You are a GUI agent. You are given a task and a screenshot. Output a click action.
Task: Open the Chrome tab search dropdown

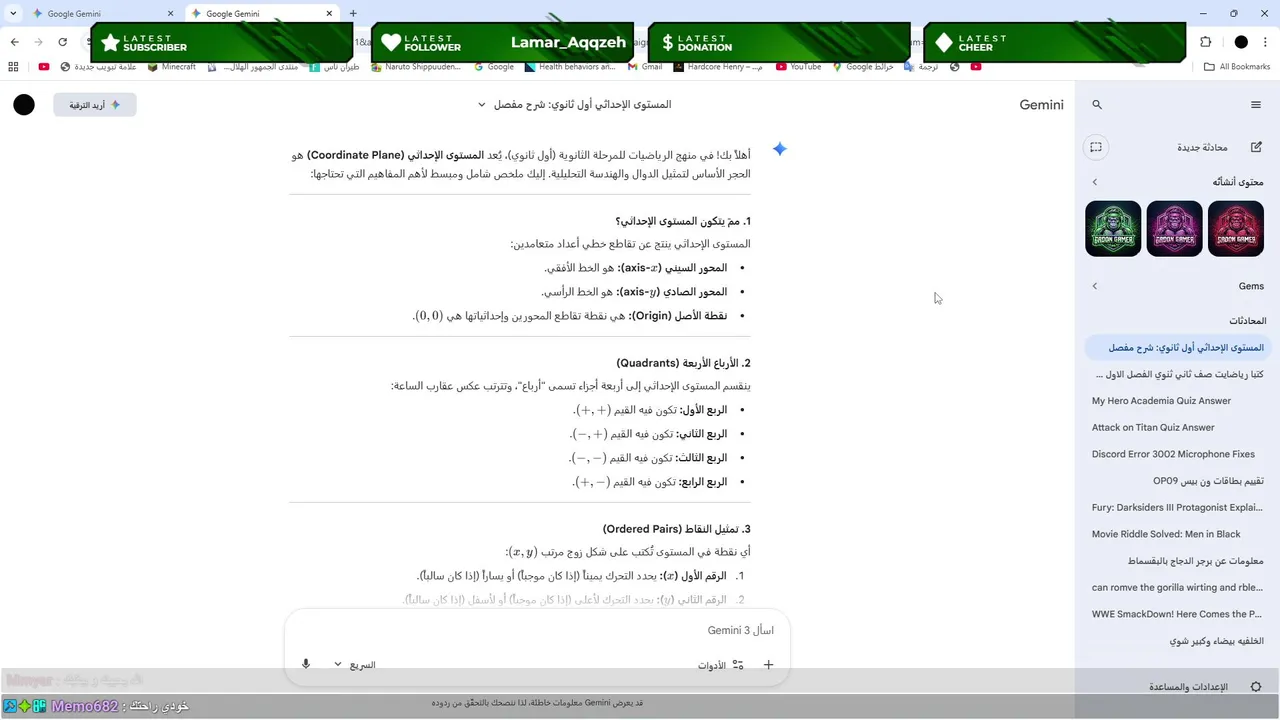pyautogui.click(x=13, y=14)
